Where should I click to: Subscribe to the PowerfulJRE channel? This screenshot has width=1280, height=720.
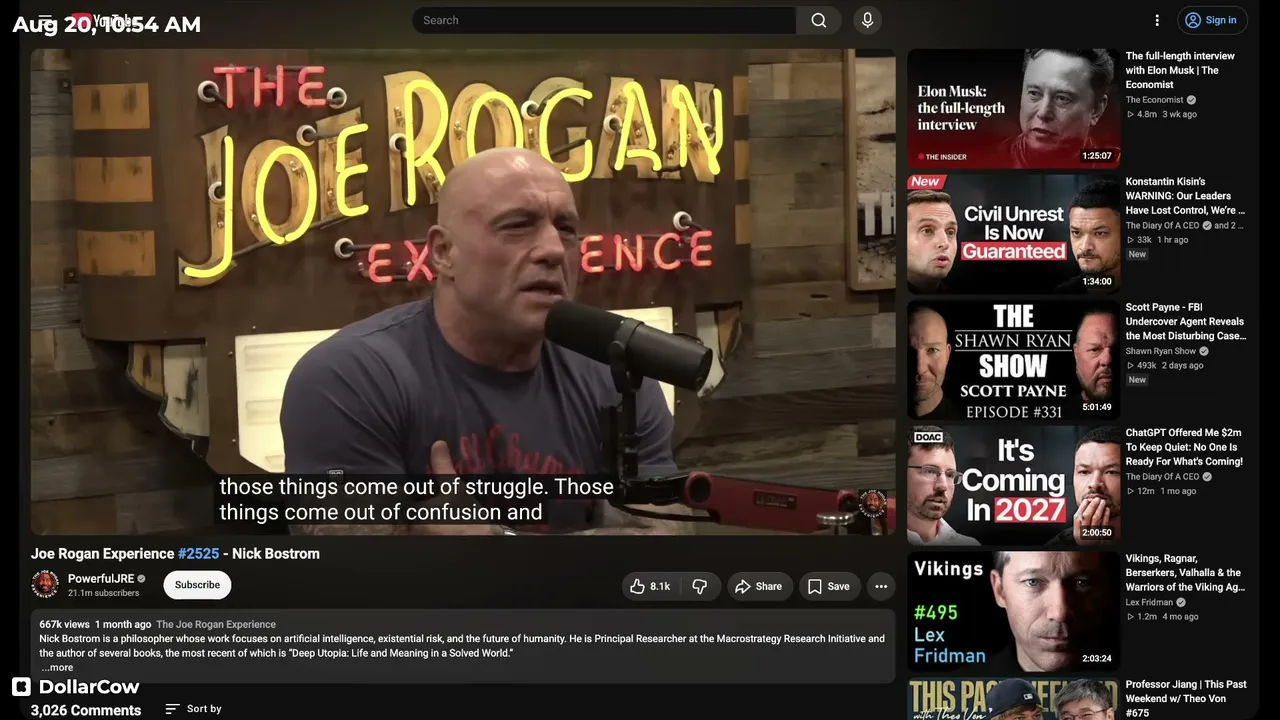point(197,585)
